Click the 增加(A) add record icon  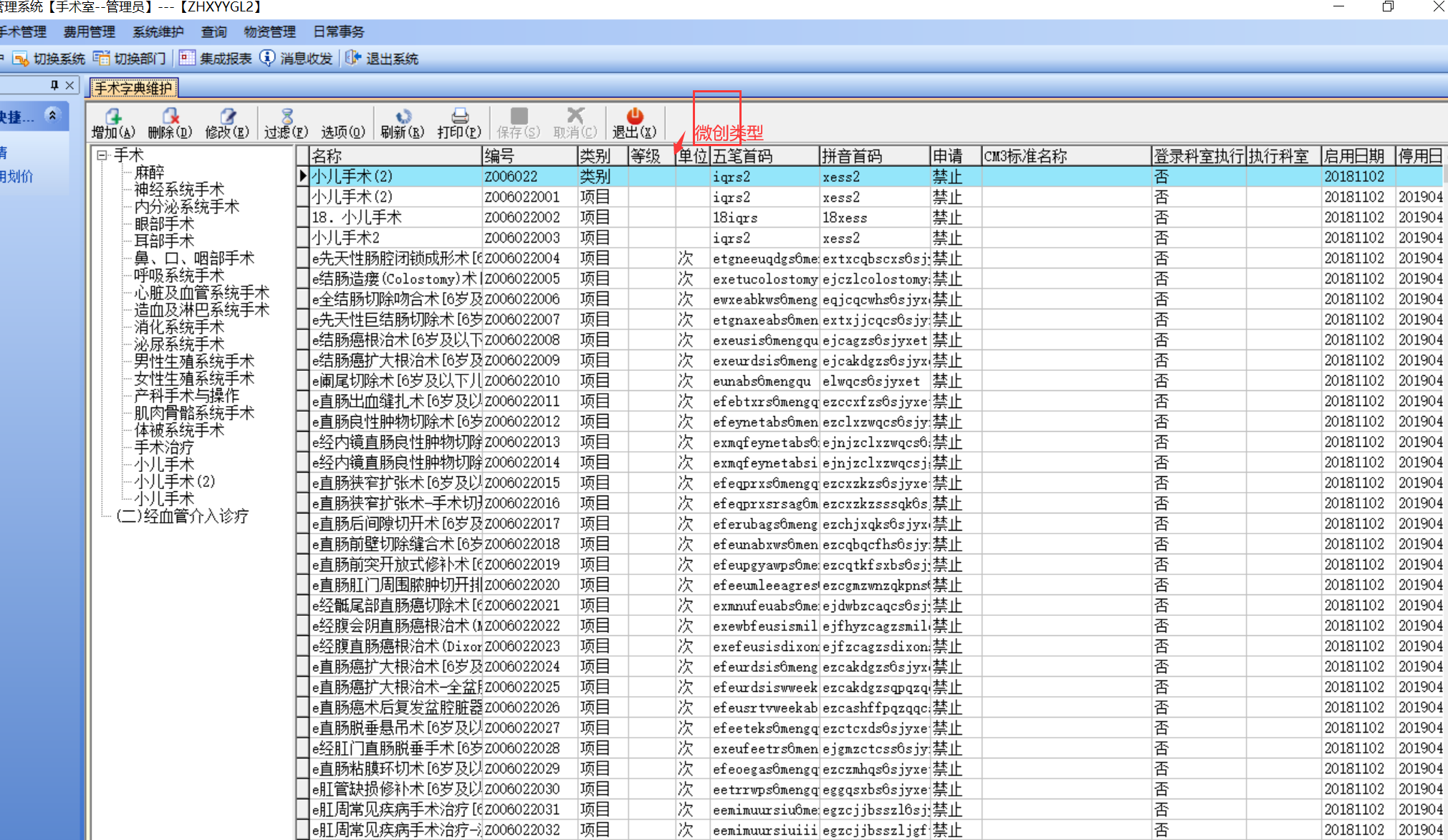[113, 117]
